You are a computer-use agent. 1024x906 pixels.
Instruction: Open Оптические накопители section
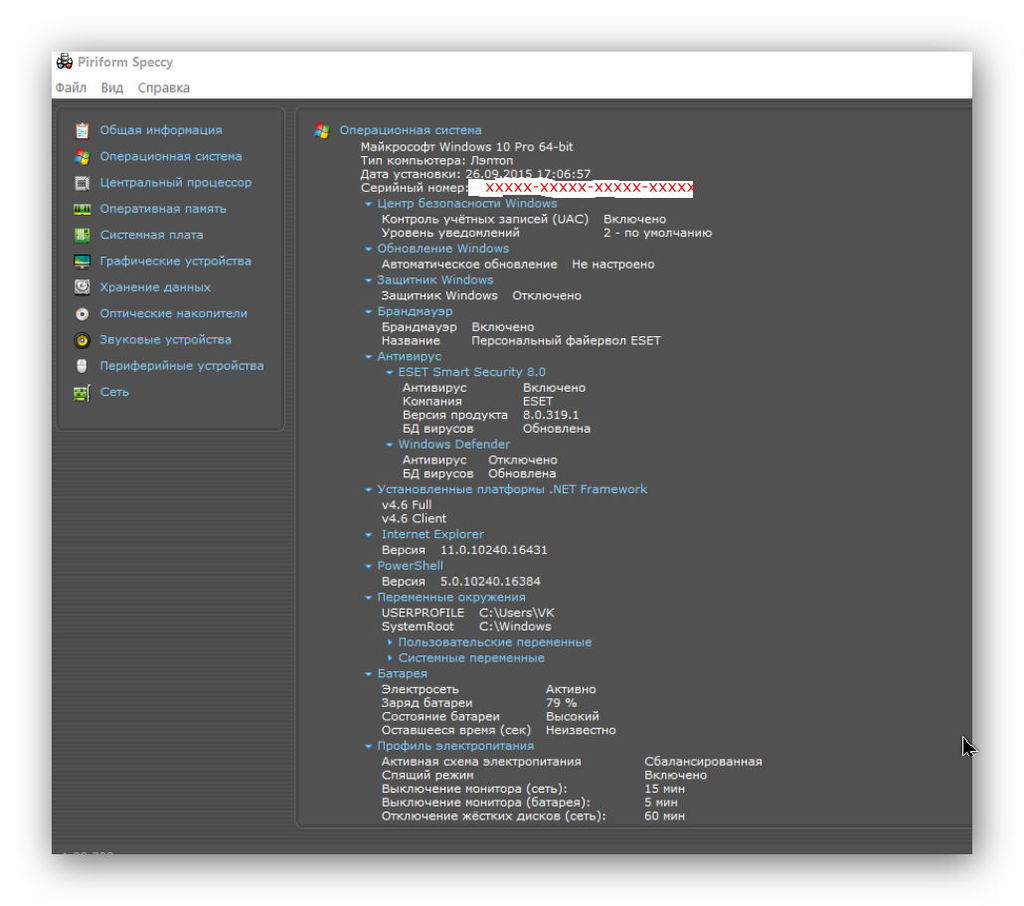click(173, 313)
